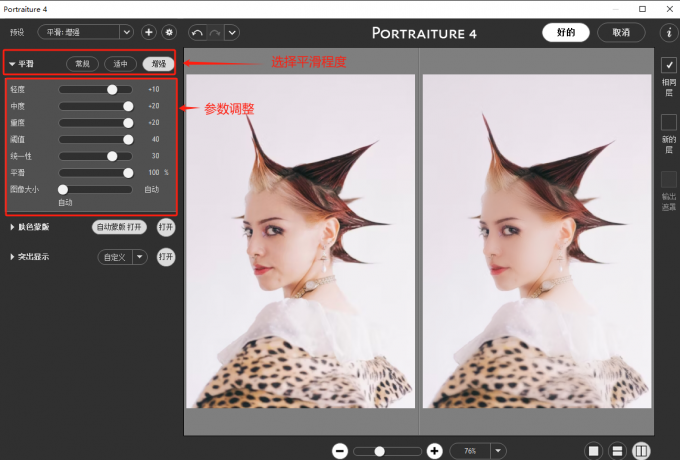Redo the adjustment

215,33
